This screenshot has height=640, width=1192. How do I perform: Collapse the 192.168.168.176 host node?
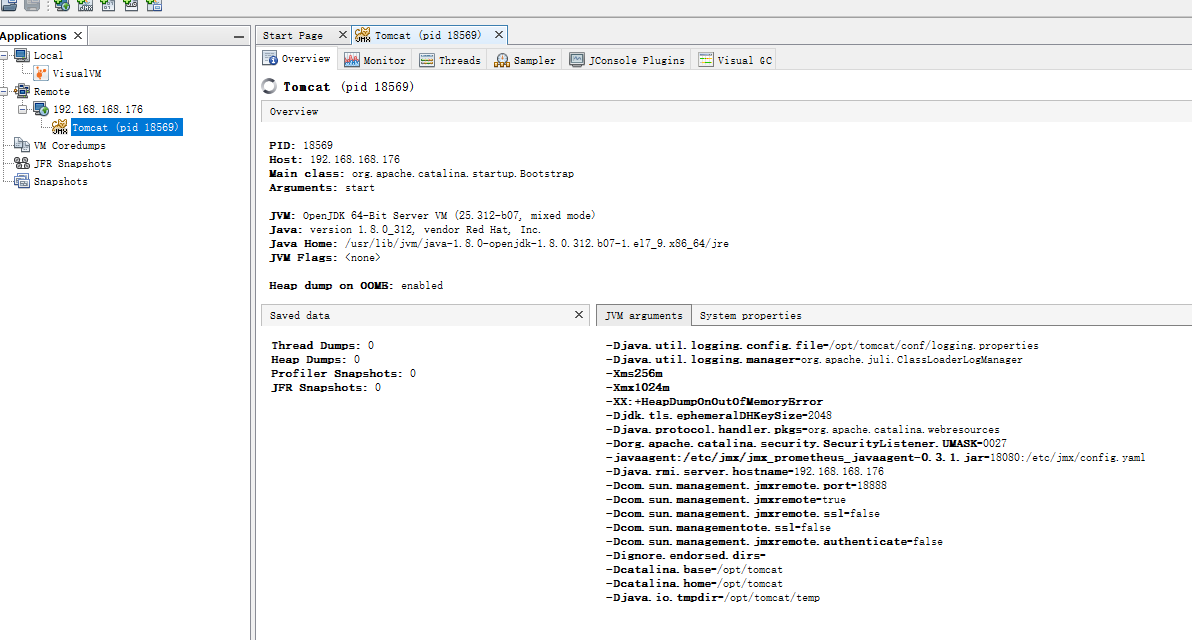click(x=23, y=109)
